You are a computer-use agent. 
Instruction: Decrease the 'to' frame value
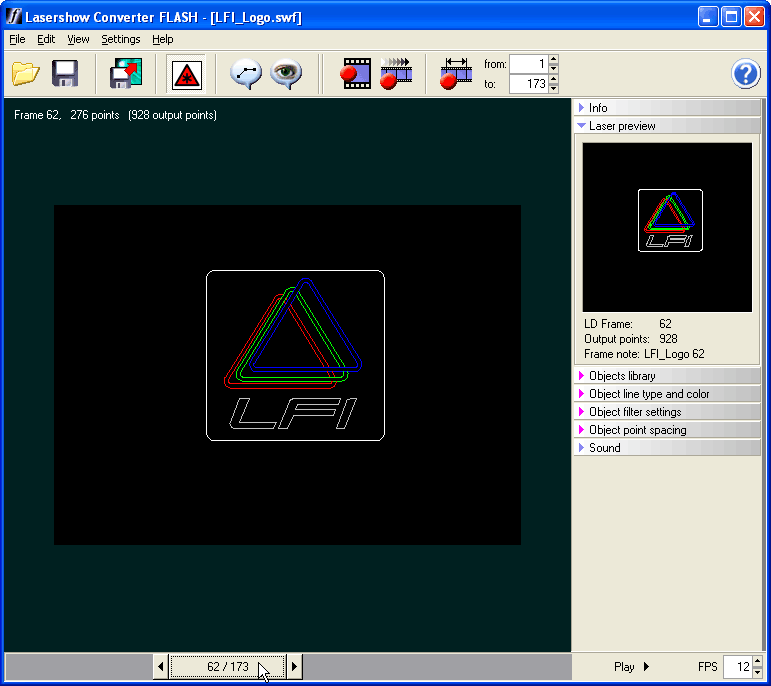click(x=554, y=89)
